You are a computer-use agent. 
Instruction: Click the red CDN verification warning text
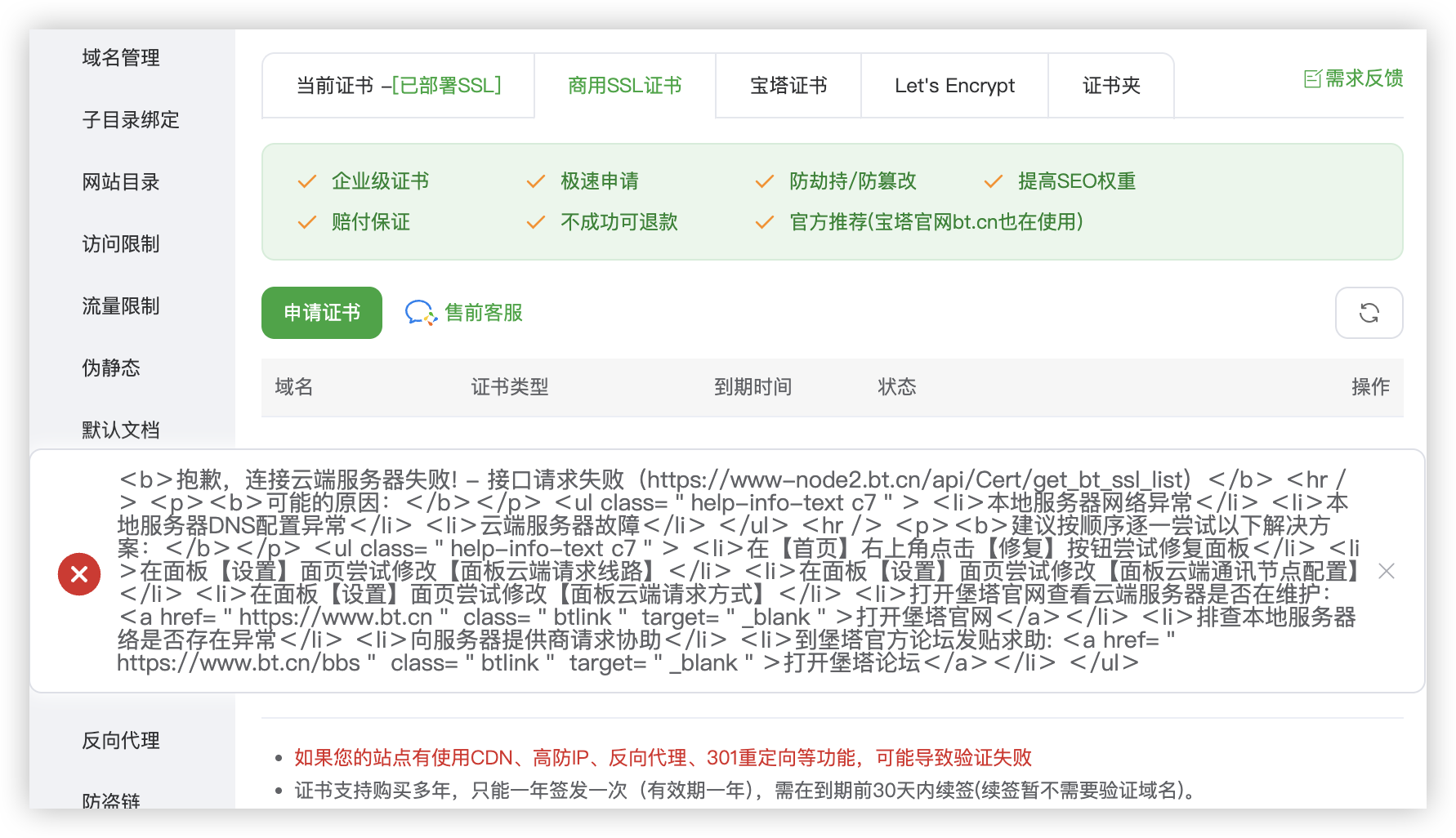click(663, 758)
